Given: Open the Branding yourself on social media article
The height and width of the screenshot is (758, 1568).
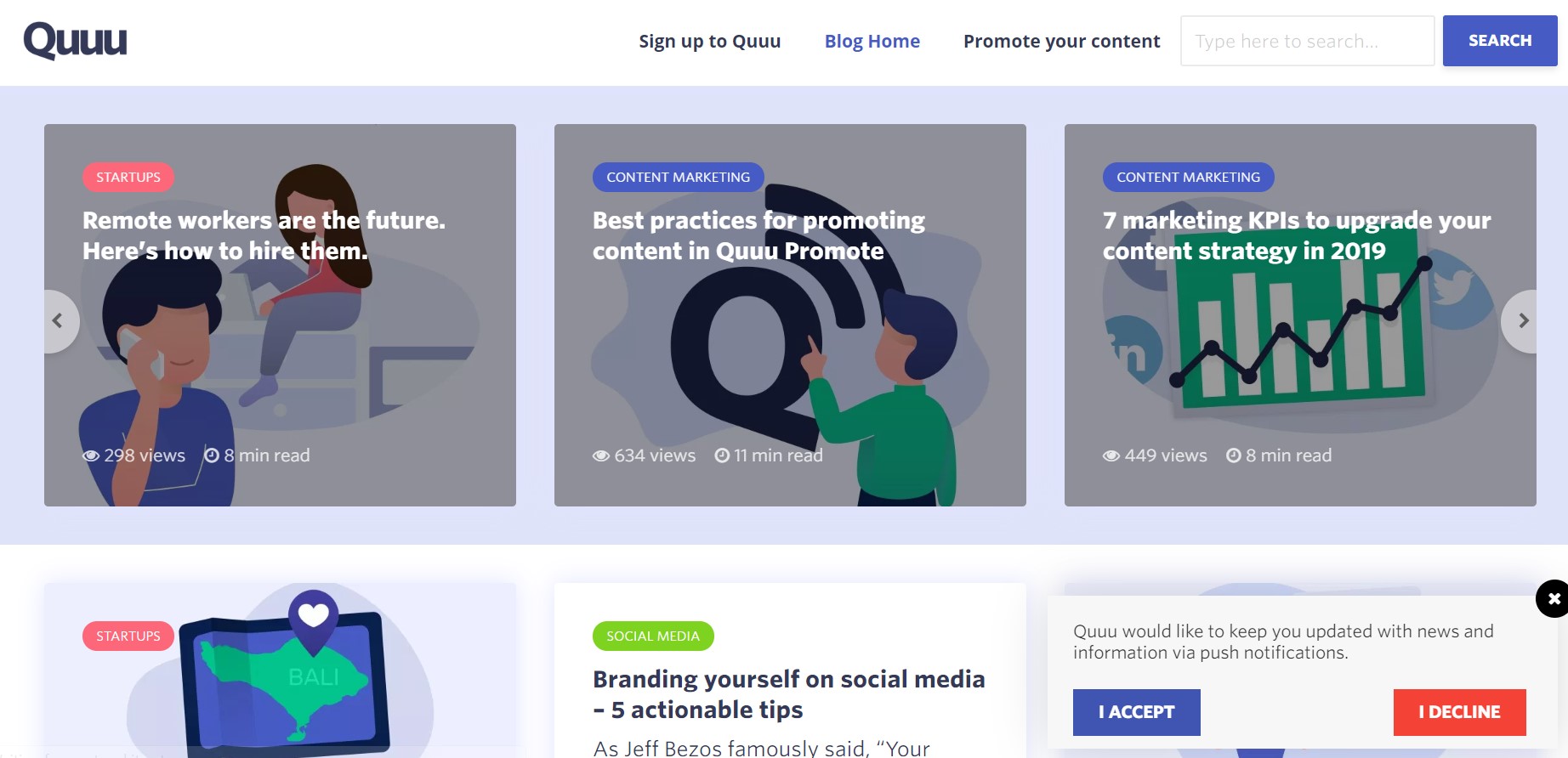Looking at the screenshot, I should point(788,694).
